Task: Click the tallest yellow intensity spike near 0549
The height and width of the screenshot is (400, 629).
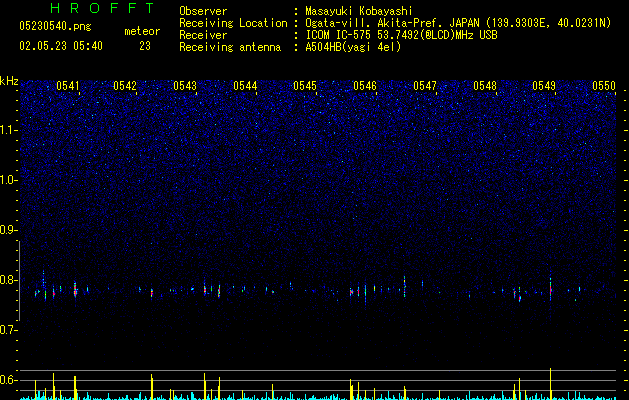Action: pos(550,384)
